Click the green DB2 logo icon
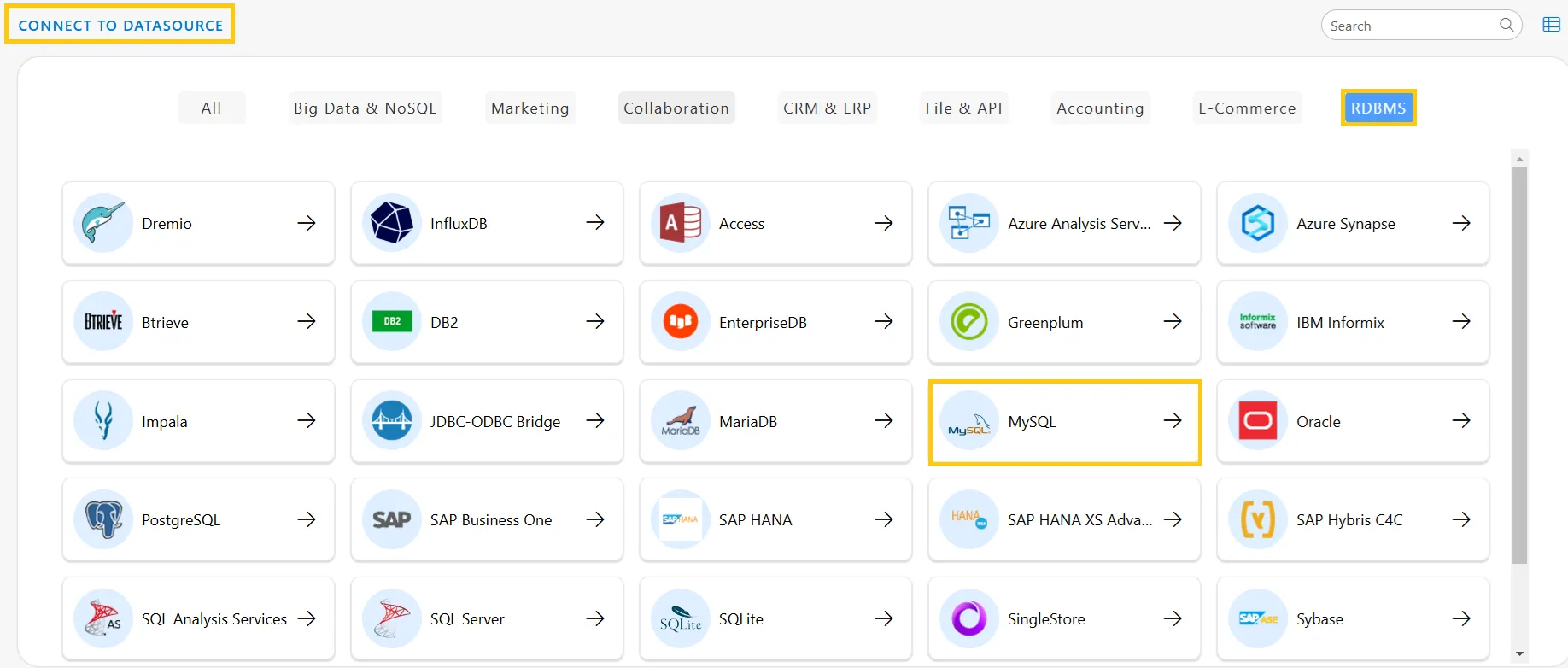 pyautogui.click(x=392, y=322)
